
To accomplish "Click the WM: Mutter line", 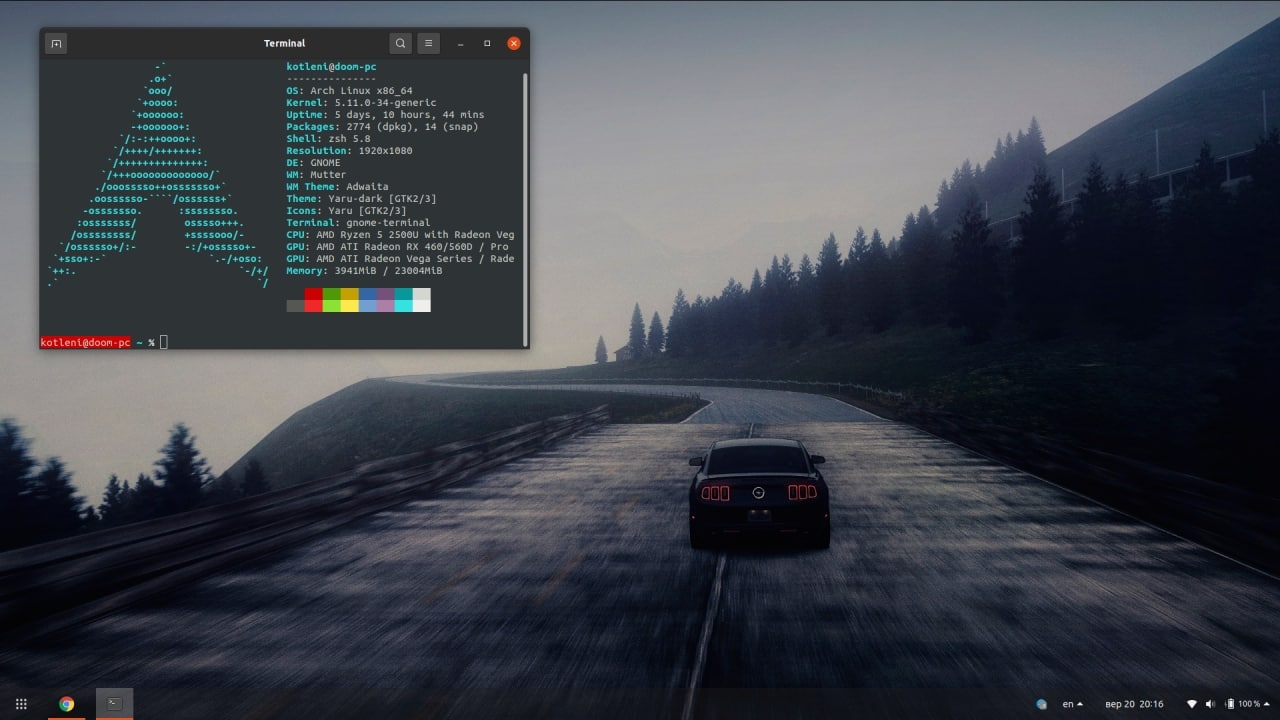I will (x=316, y=175).
